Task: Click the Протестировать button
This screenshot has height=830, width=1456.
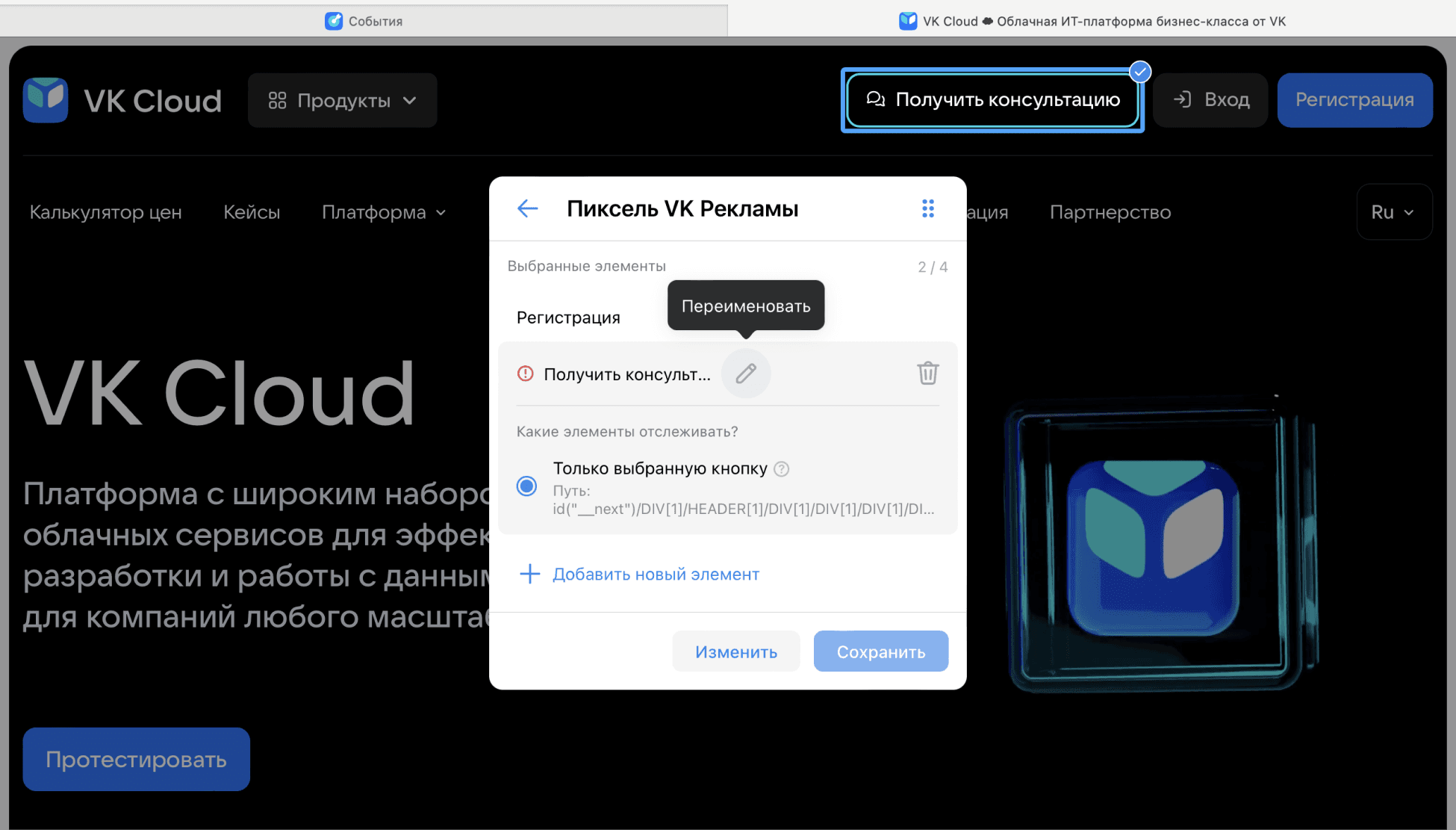Action: pyautogui.click(x=136, y=759)
